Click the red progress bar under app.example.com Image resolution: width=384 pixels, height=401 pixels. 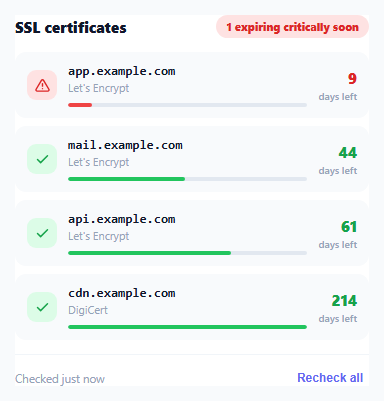point(80,105)
